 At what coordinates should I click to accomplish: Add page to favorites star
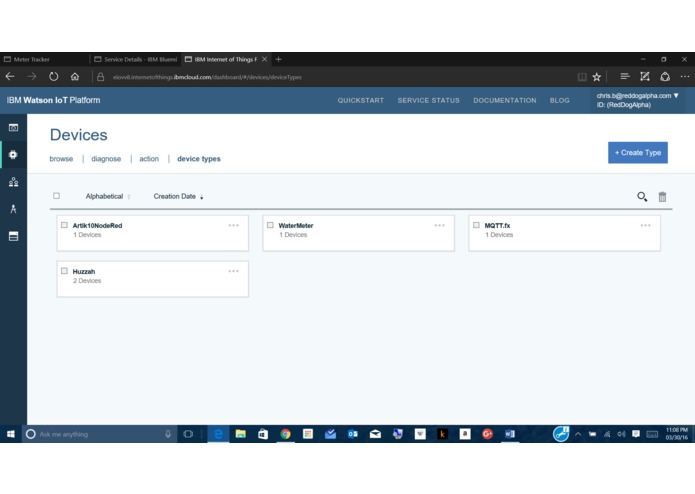597,77
